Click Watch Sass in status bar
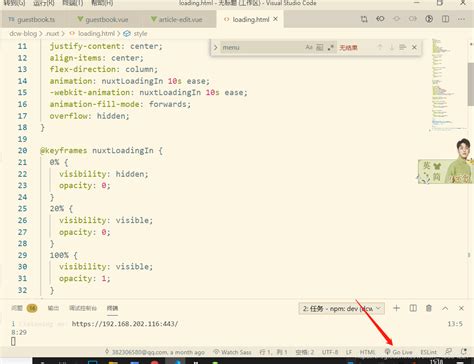This screenshot has width=474, height=364. (x=232, y=352)
